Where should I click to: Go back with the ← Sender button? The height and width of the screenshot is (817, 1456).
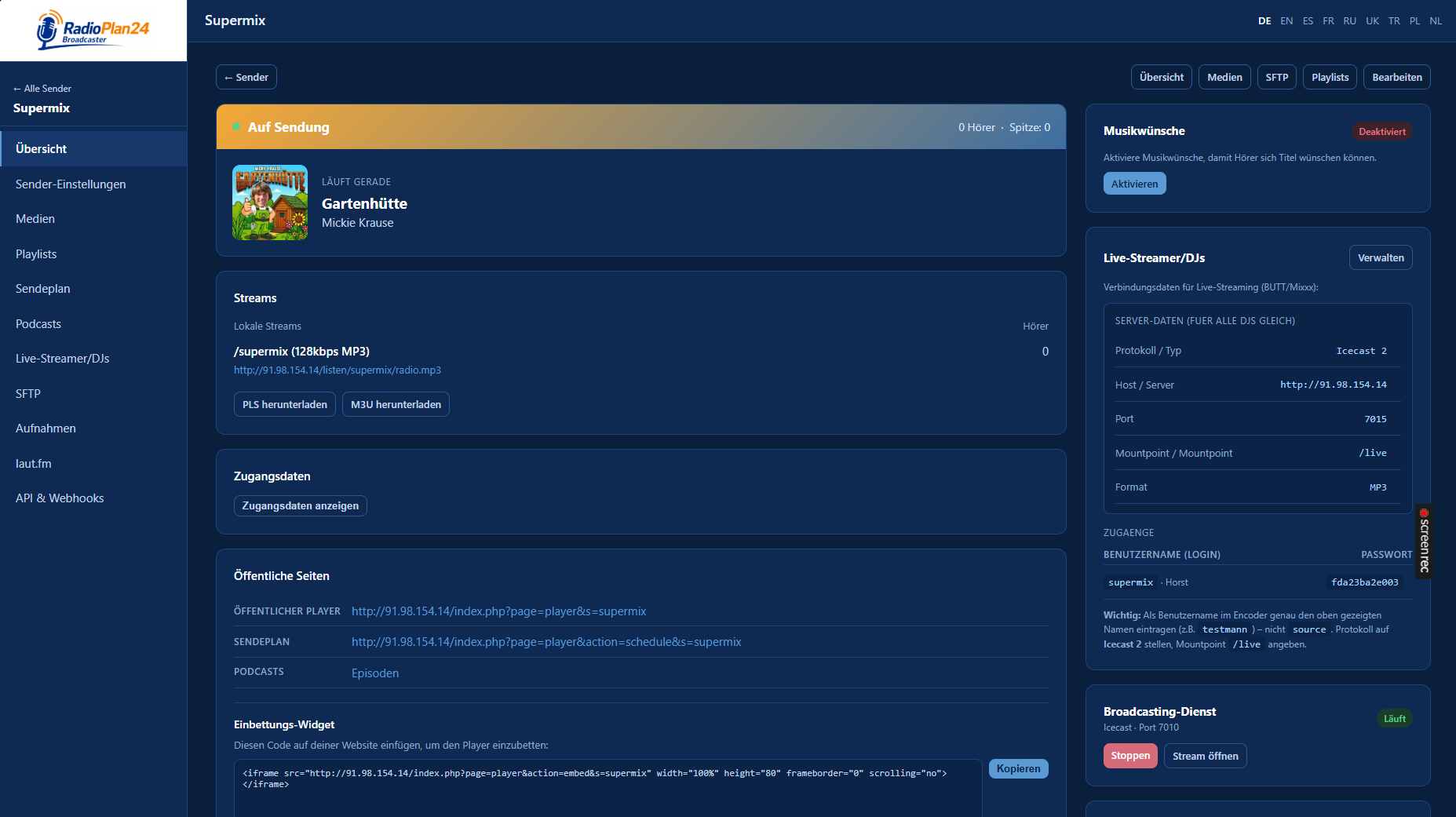tap(246, 77)
